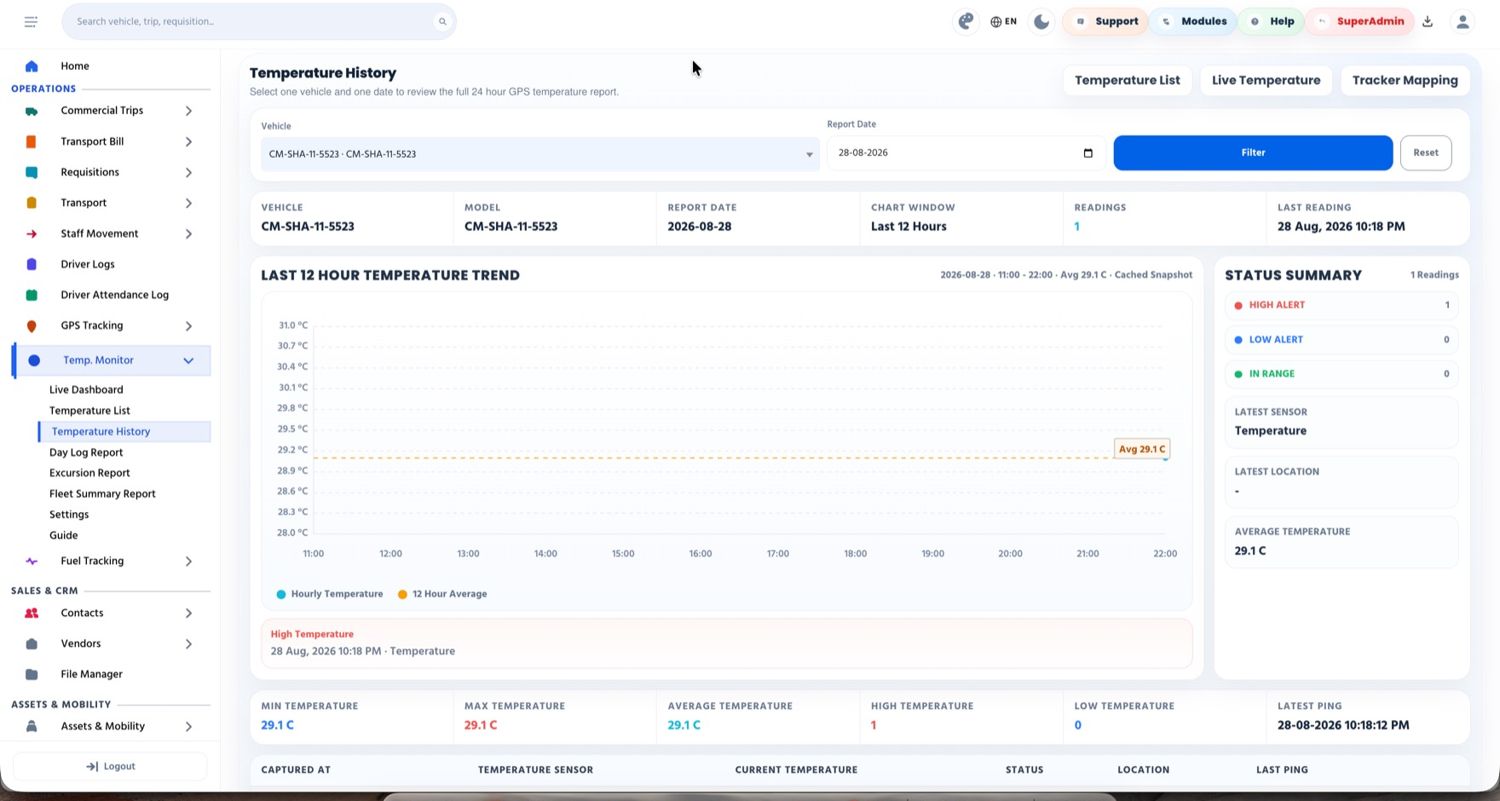Viewport: 1500px width, 801px height.
Task: Expand the Transport chevron
Action: pyautogui.click(x=188, y=203)
